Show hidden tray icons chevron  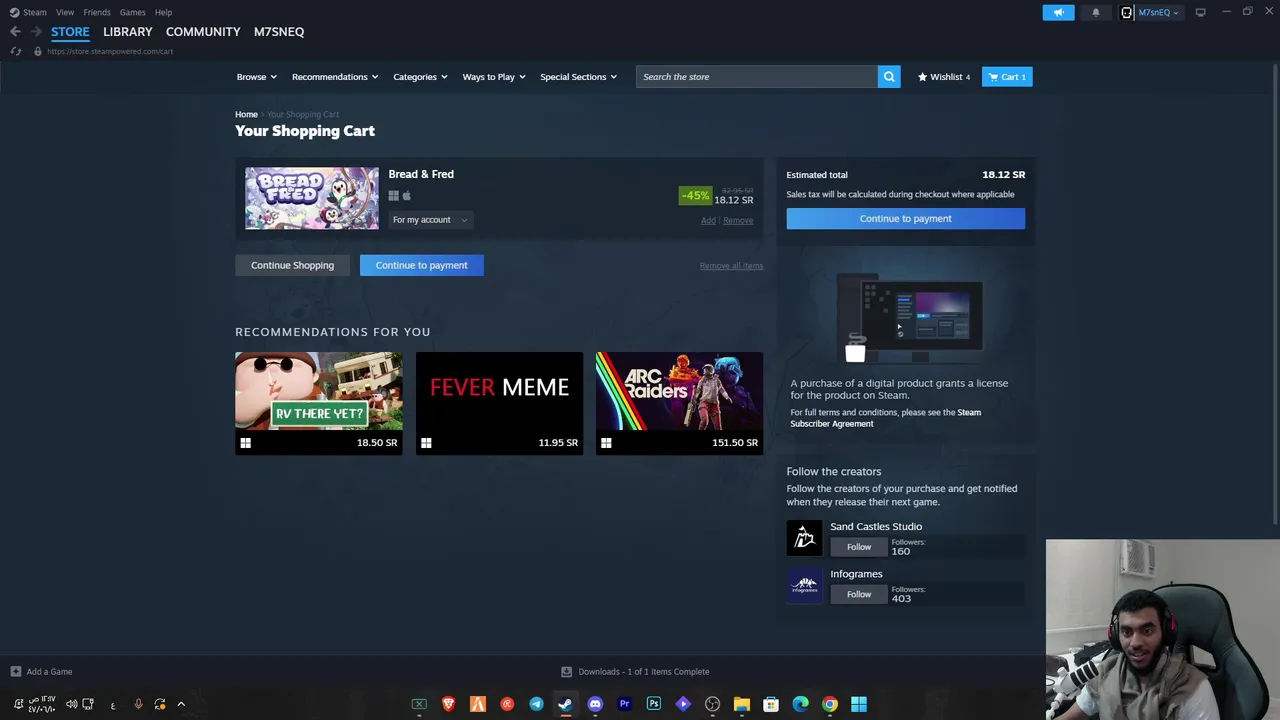(181, 704)
